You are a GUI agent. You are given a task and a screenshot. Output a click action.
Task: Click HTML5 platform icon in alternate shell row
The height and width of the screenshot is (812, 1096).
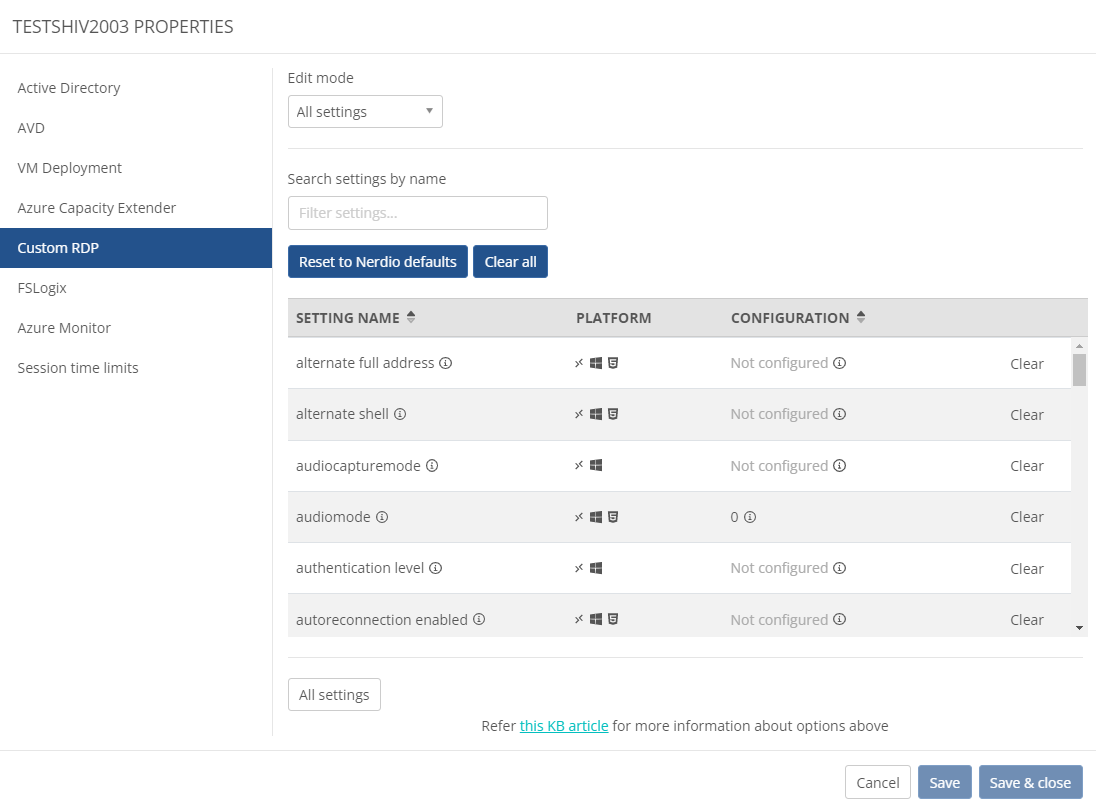click(613, 414)
